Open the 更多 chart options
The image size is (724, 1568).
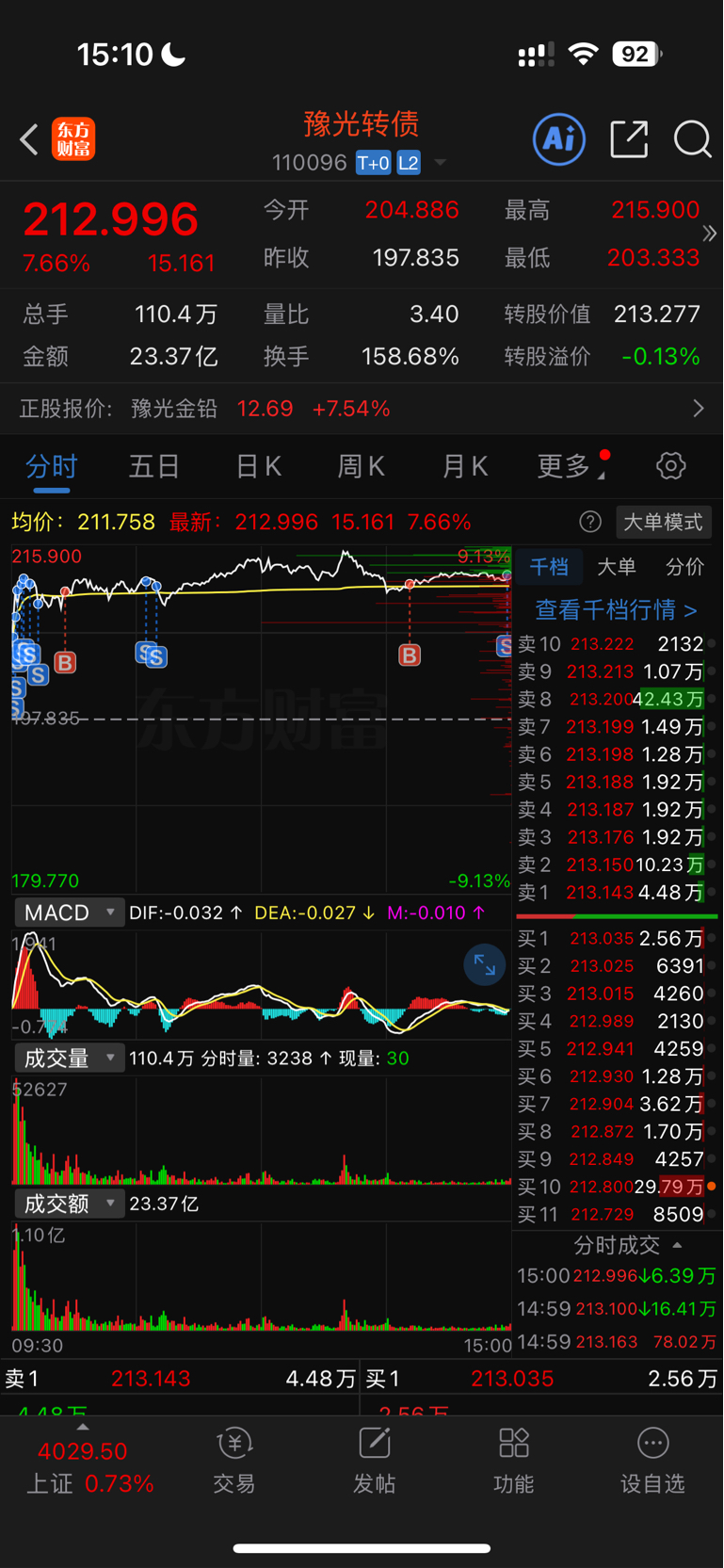coord(571,466)
